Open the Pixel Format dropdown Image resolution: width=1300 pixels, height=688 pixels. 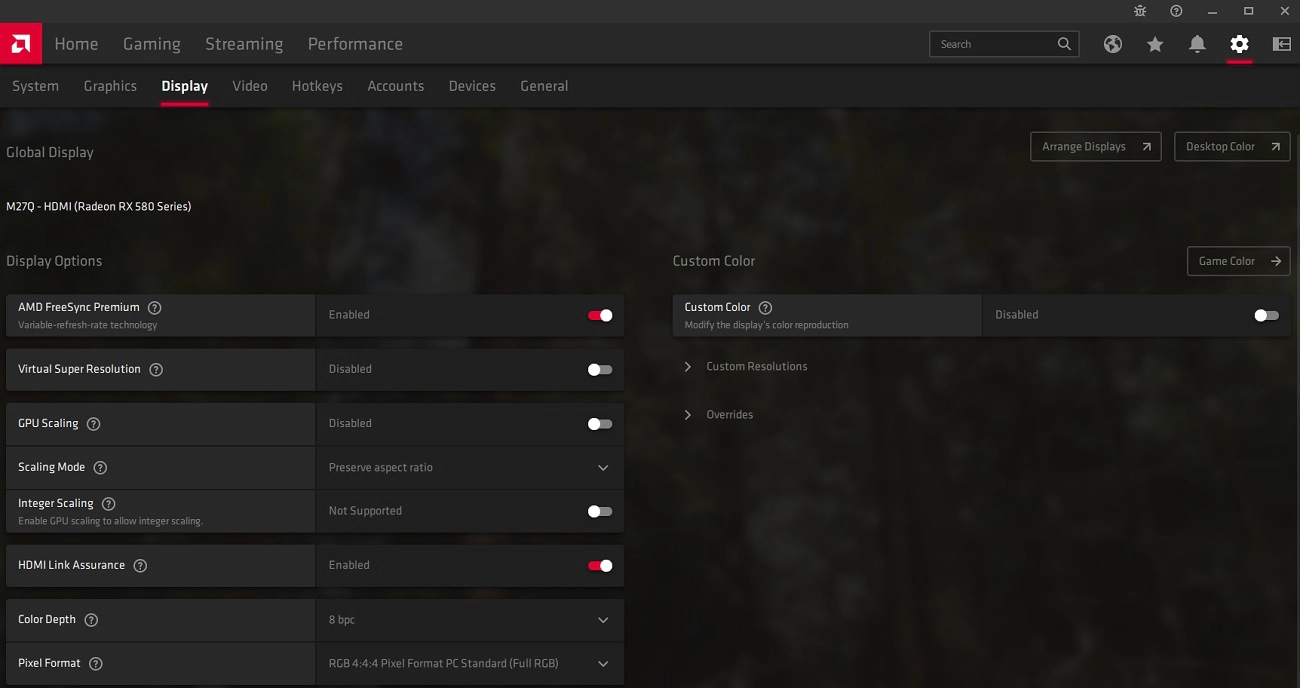(470, 663)
